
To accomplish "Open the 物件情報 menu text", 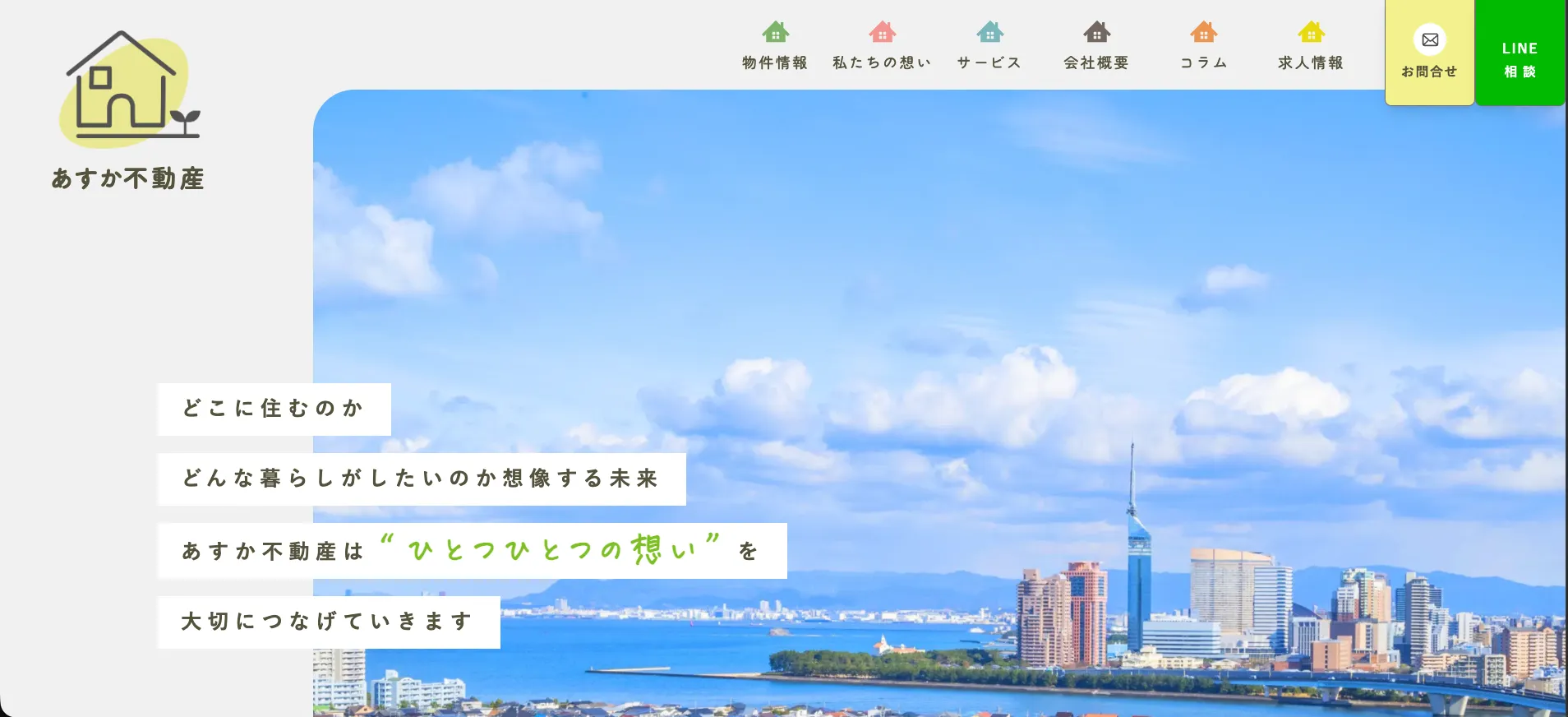I will tap(775, 62).
